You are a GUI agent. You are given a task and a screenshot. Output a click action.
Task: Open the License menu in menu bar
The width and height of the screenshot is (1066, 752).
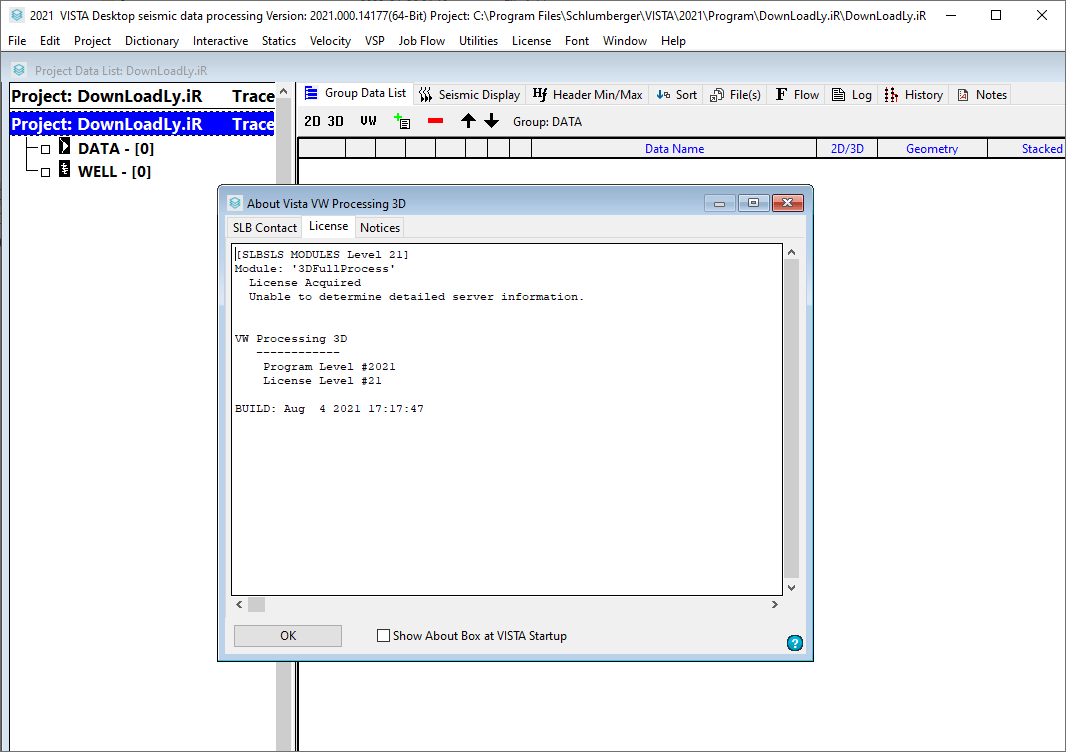pos(531,41)
